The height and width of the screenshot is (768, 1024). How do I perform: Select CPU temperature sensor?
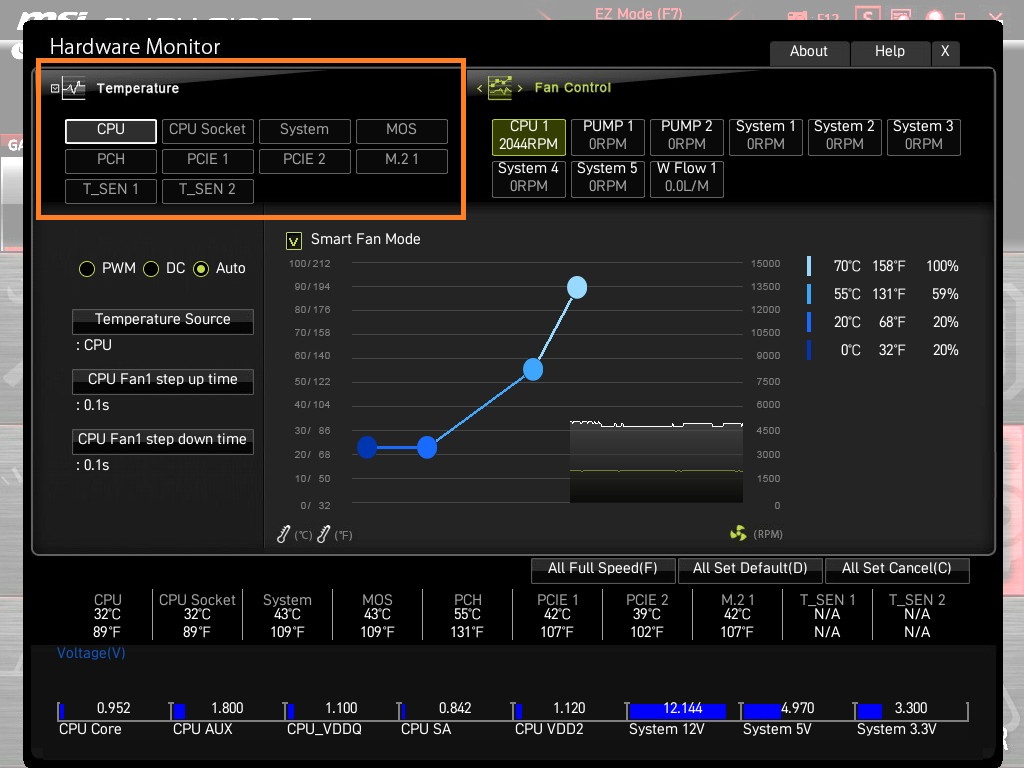tap(111, 131)
